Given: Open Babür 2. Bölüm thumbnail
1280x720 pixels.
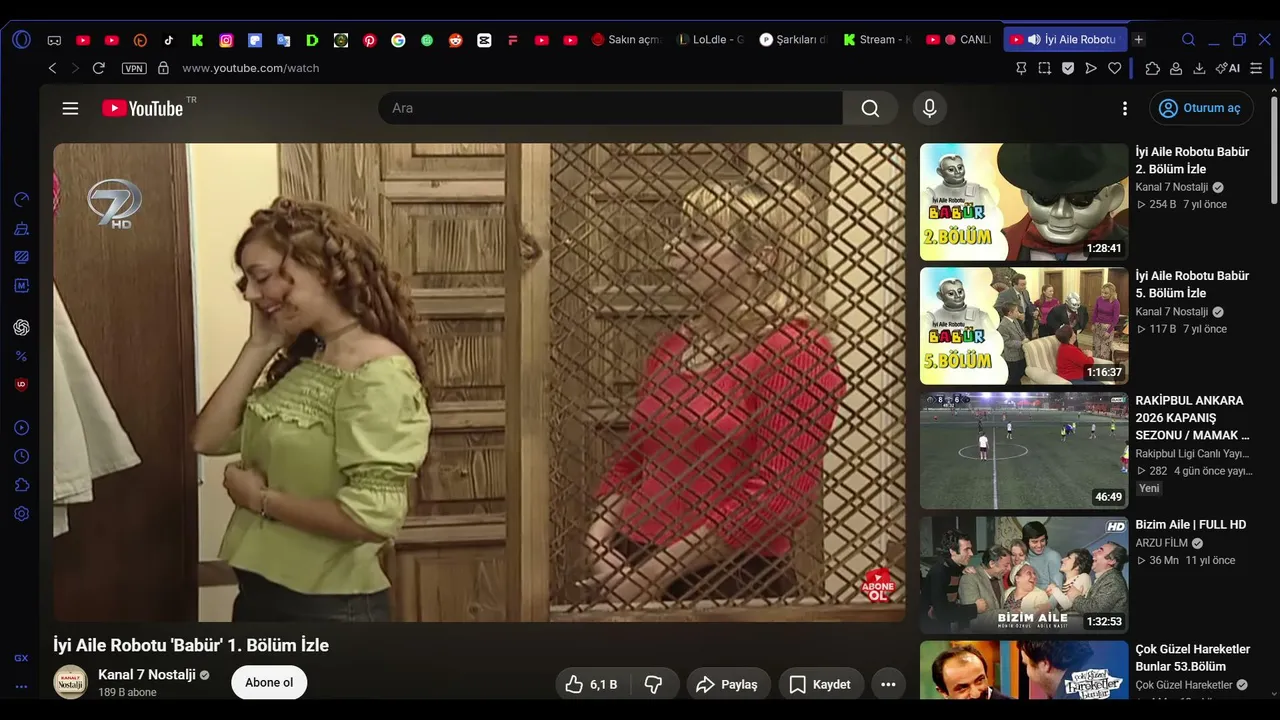Looking at the screenshot, I should [x=1024, y=202].
